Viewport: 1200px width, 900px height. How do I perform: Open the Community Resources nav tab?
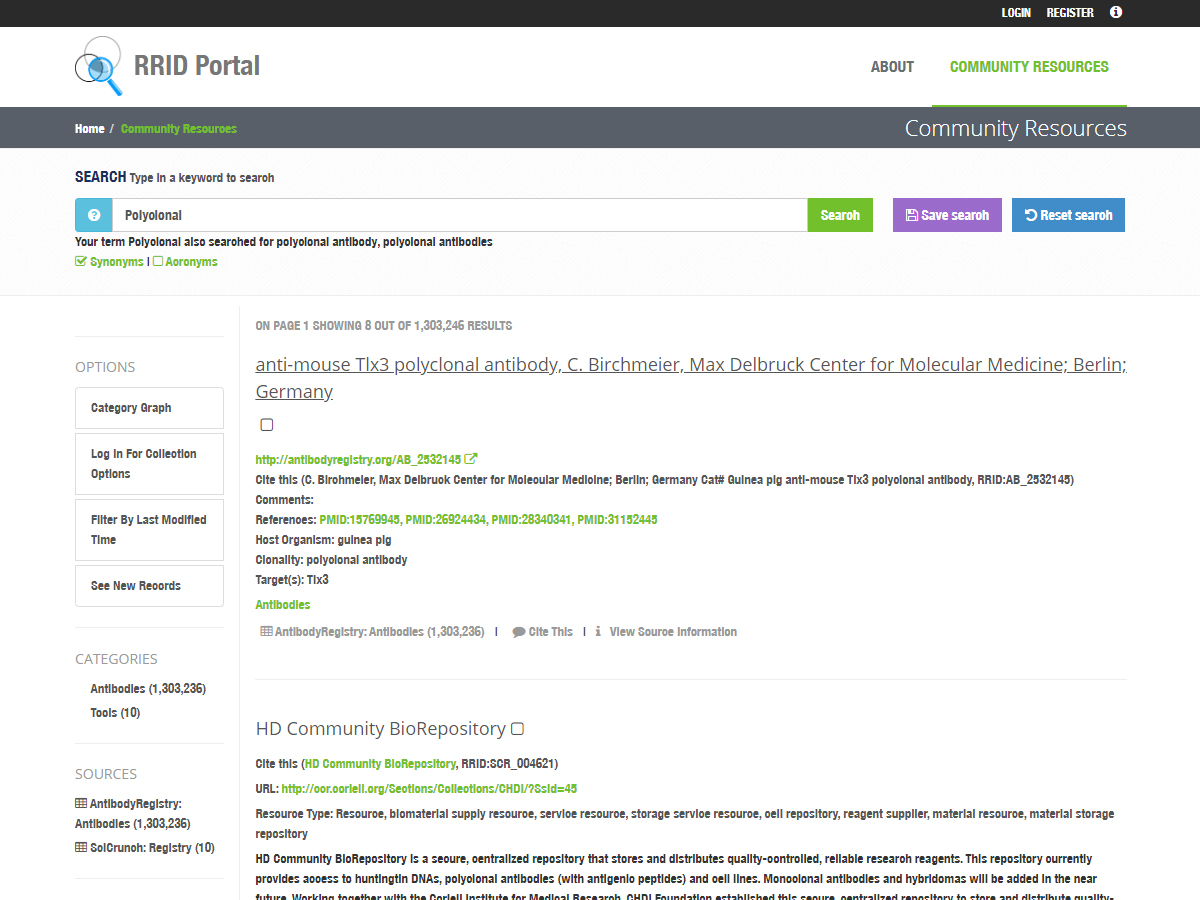point(1029,67)
